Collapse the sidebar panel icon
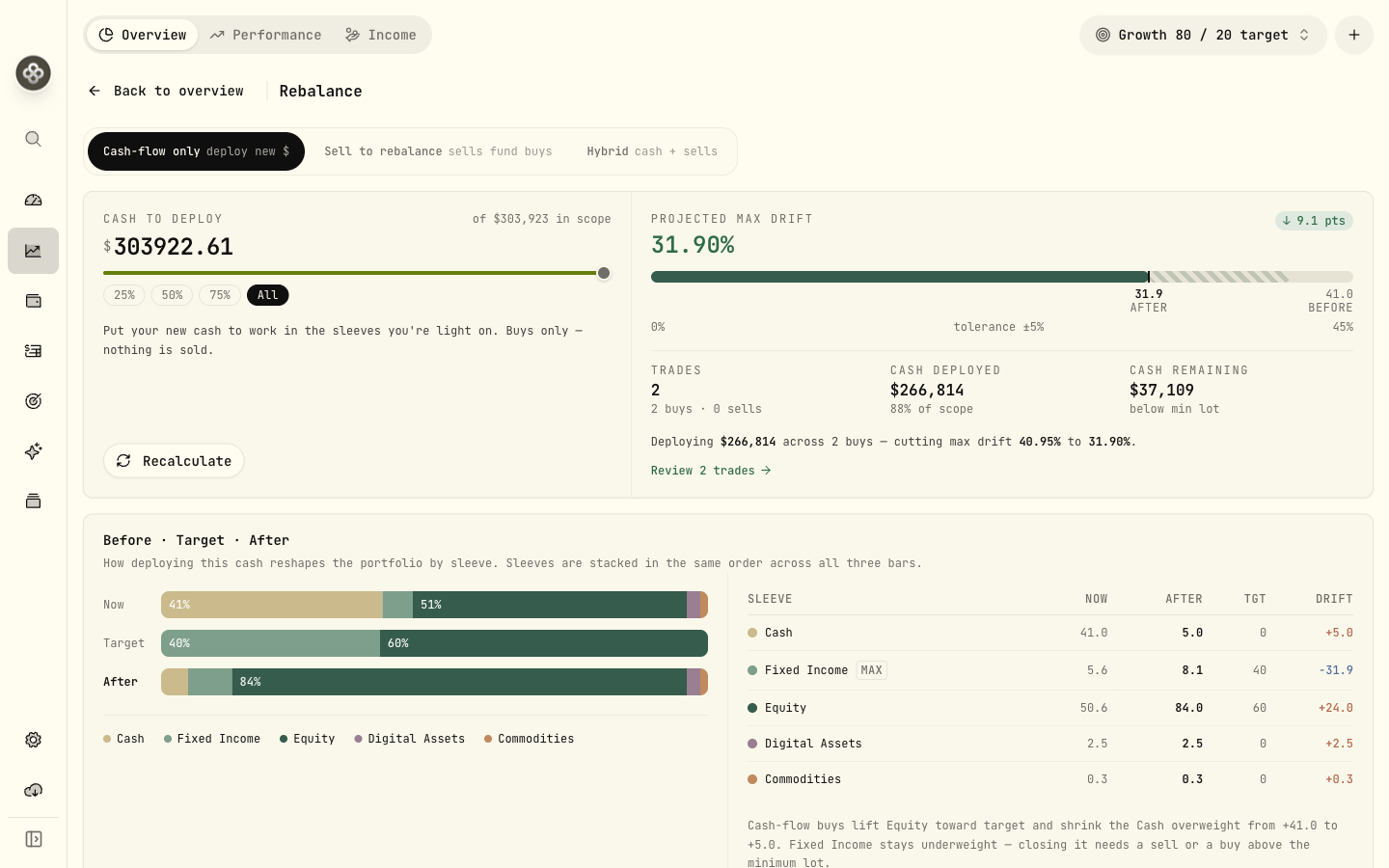The height and width of the screenshot is (868, 1389). tap(33, 839)
